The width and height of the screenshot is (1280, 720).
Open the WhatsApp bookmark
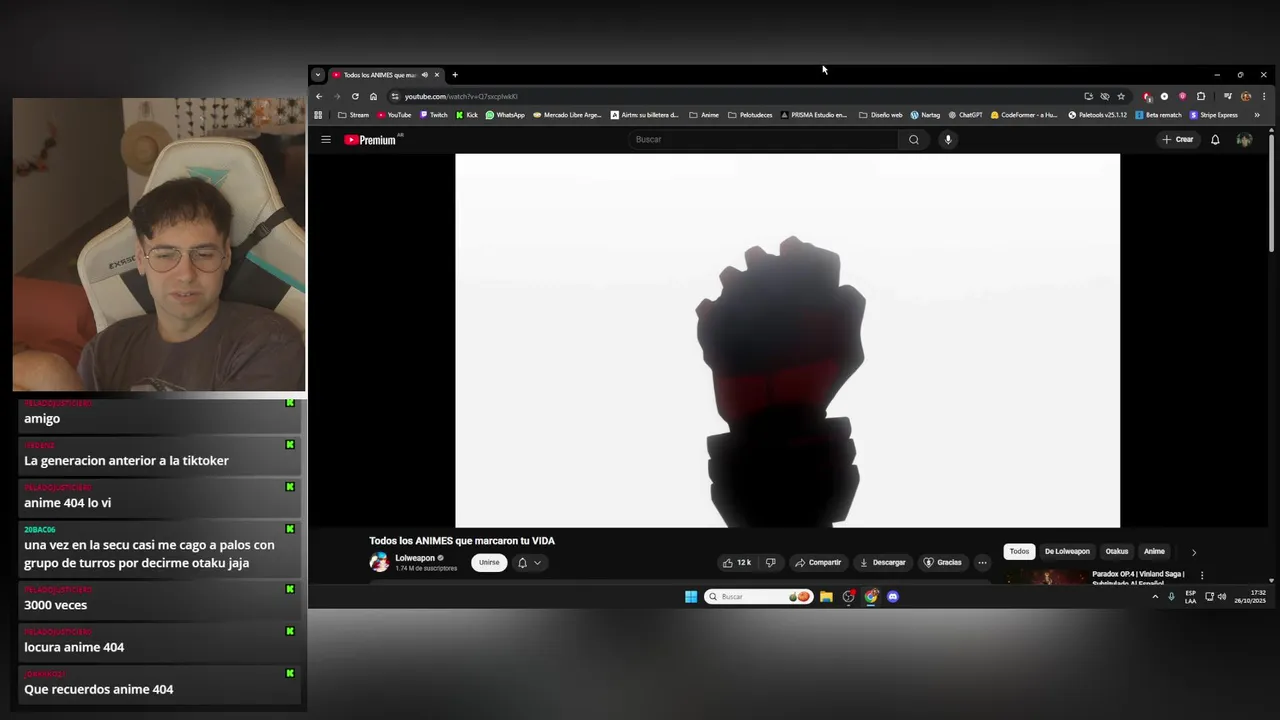click(x=505, y=115)
